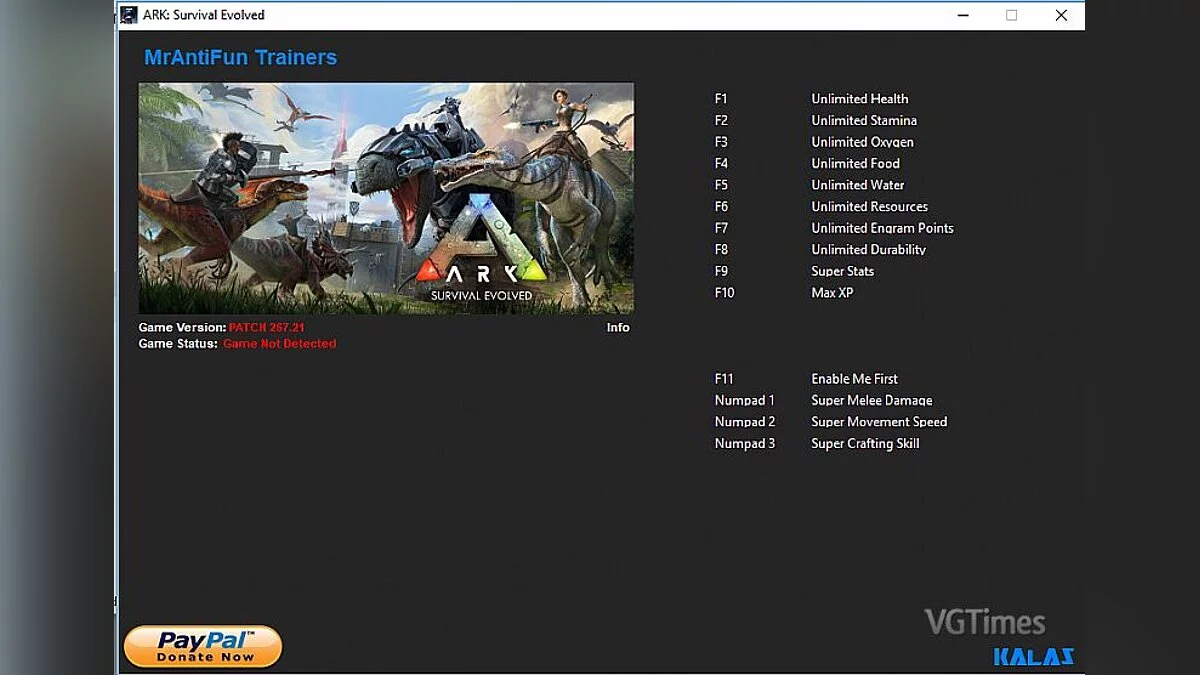Viewport: 1200px width, 675px height.
Task: Select the Unlimited Engram Points option
Action: click(x=882, y=228)
